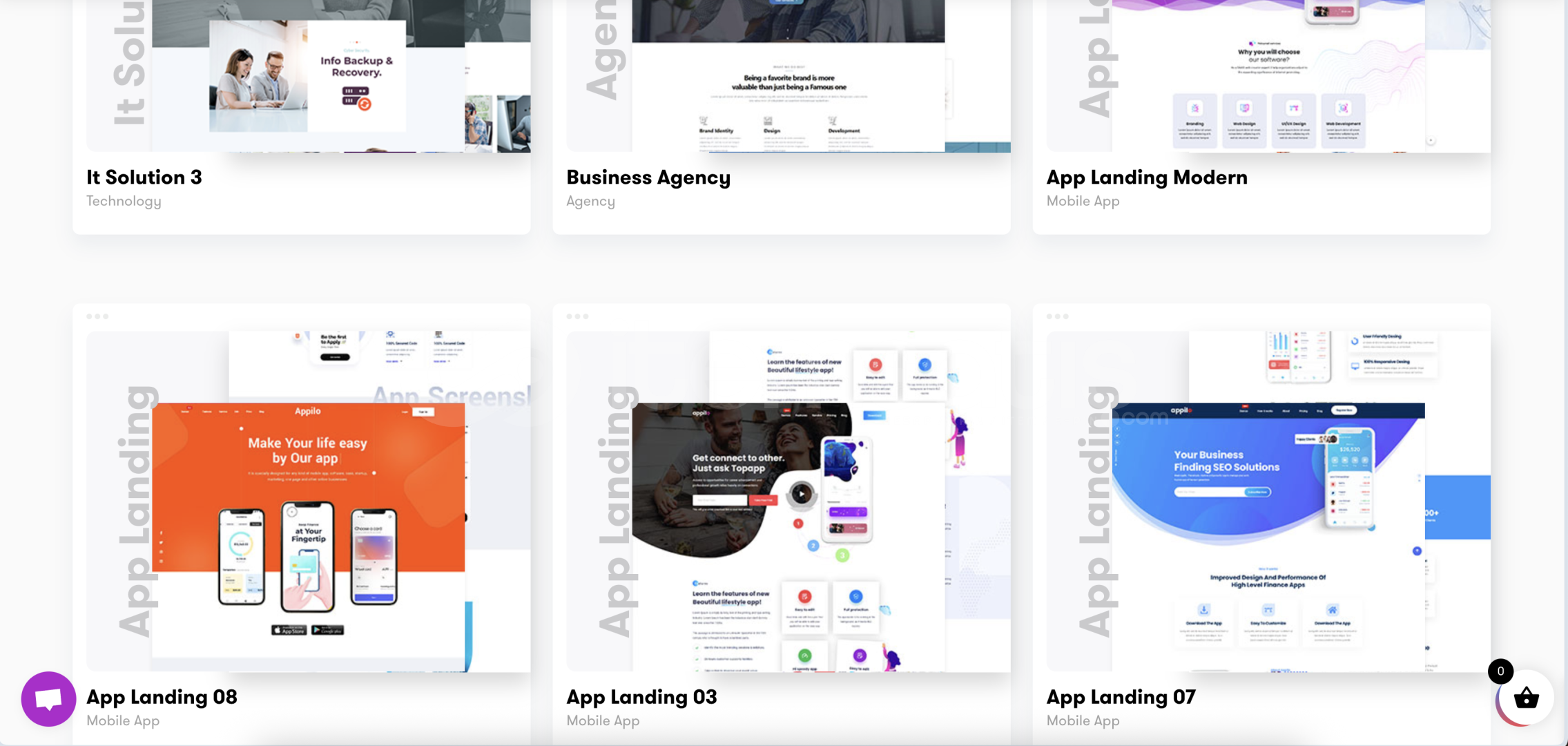This screenshot has width=1568, height=746.
Task: Click three dots above App Landing 07 card
Action: (x=1057, y=316)
